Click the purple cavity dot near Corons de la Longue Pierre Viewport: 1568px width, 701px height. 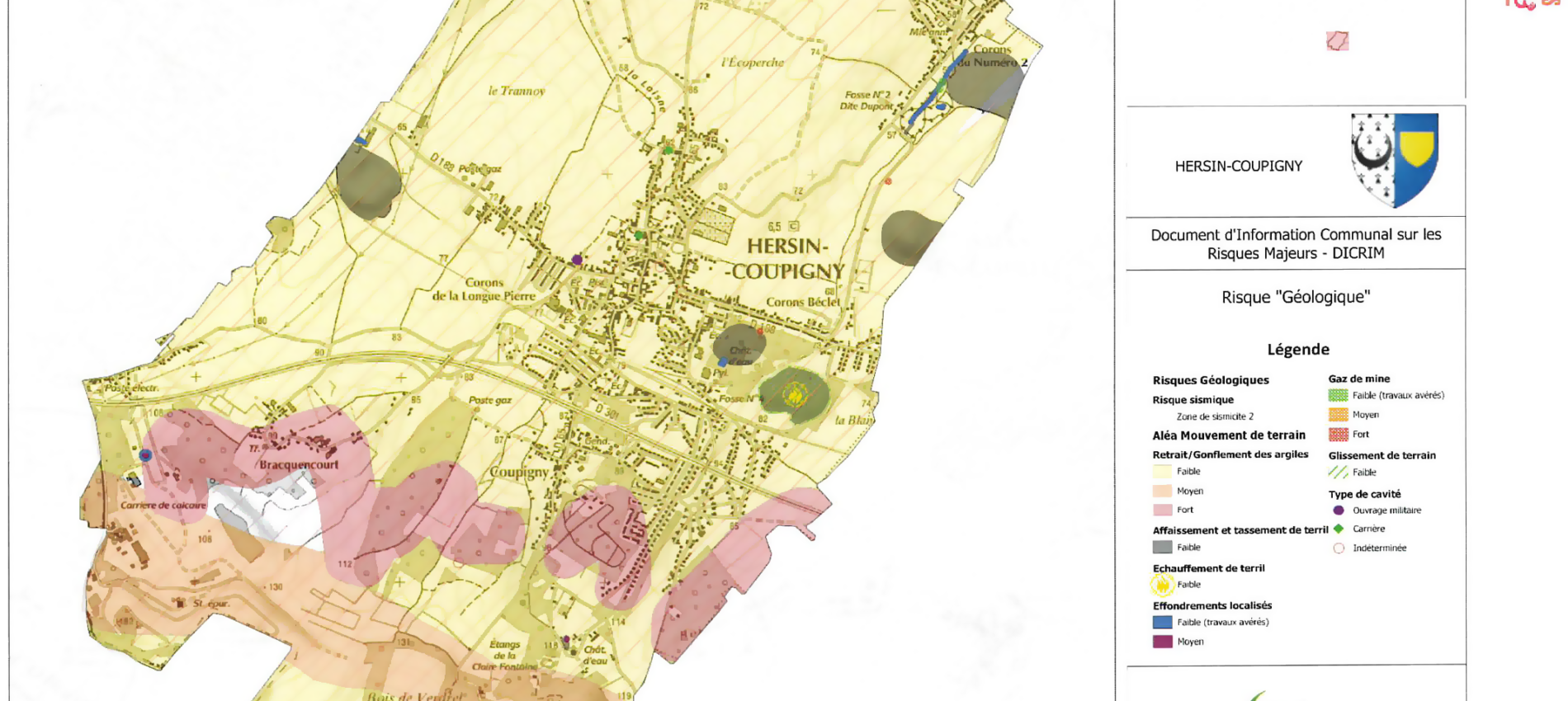577,260
